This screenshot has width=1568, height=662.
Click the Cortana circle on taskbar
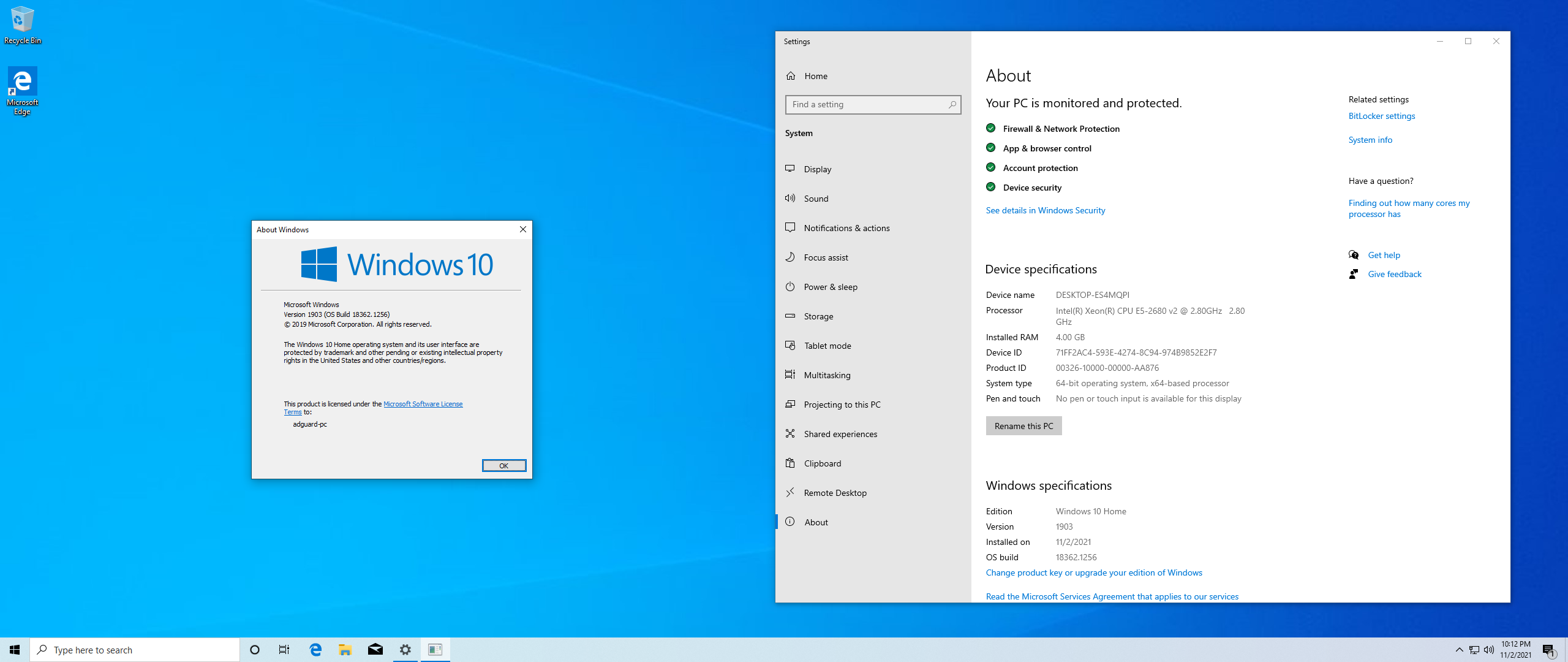pos(255,650)
